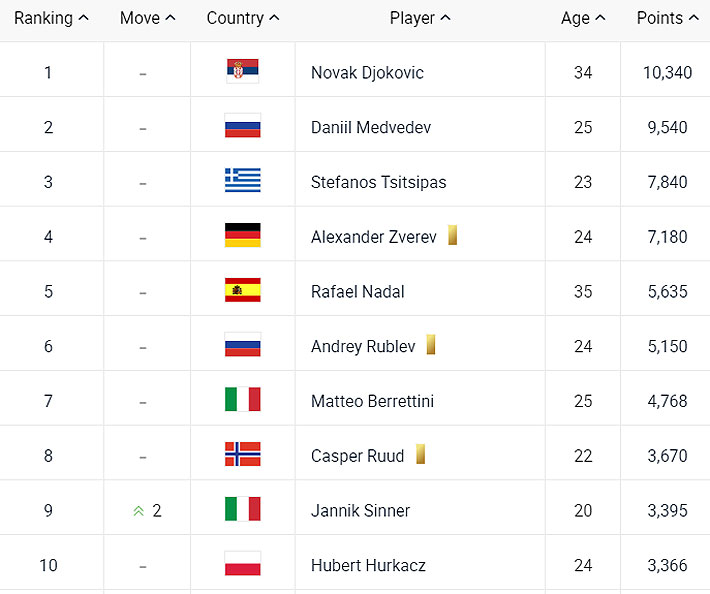Image resolution: width=710 pixels, height=594 pixels.
Task: Click green up-arrow move icon for Sinner
Action: click(x=138, y=511)
